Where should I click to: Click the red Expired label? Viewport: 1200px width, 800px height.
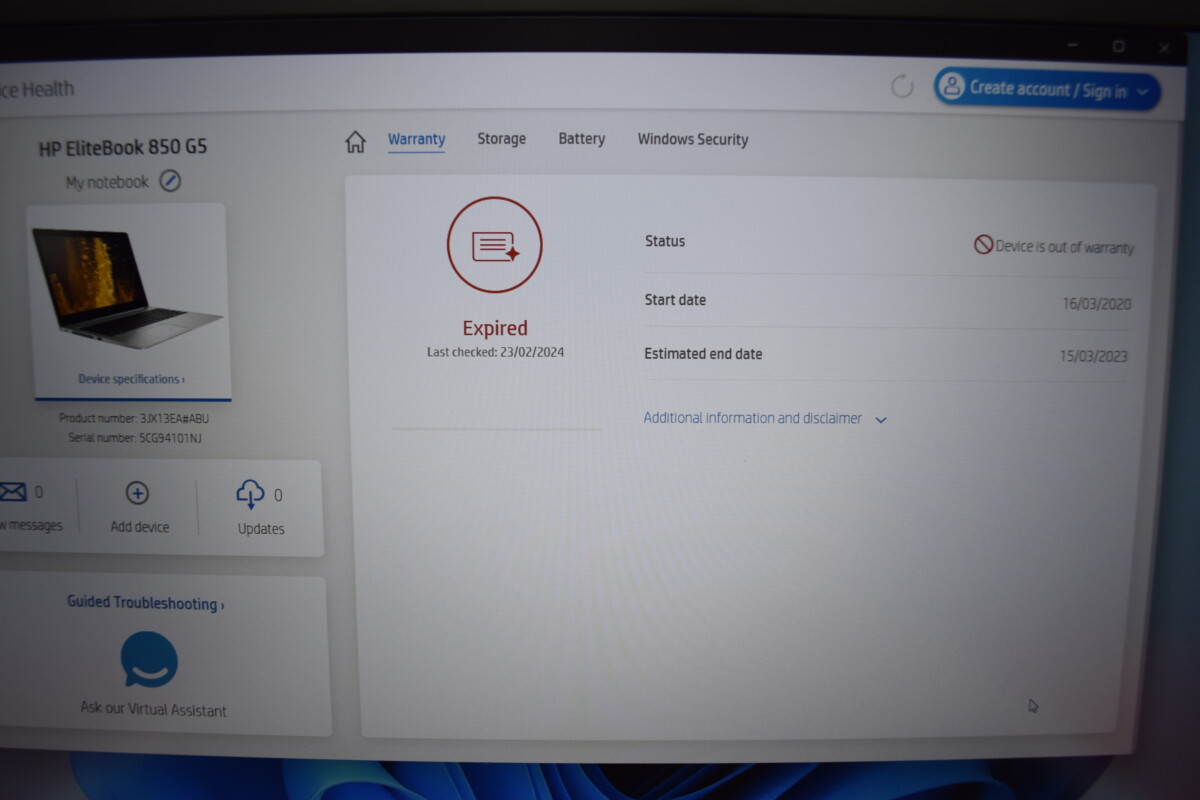(x=494, y=328)
